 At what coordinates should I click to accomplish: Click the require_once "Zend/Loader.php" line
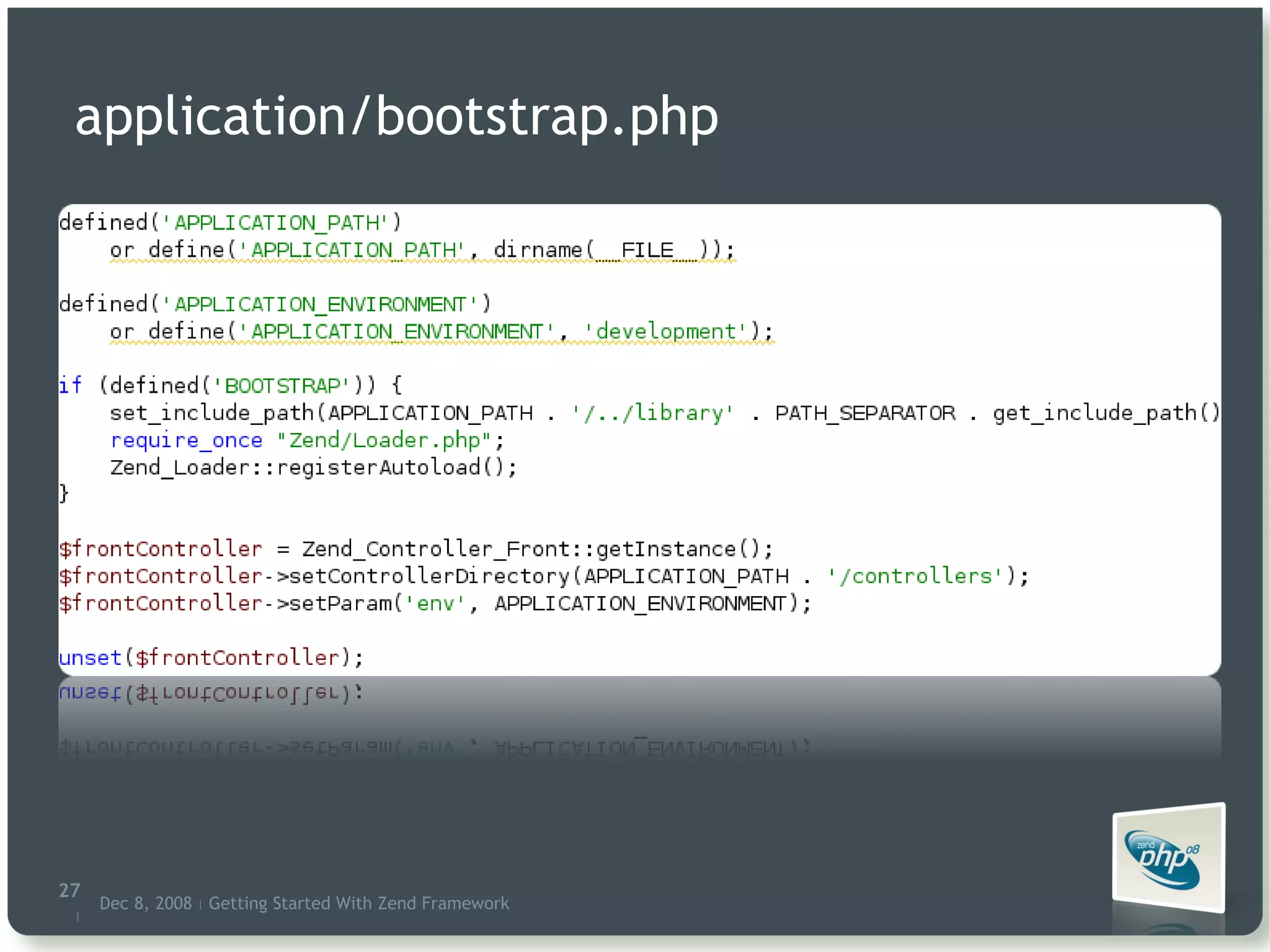tap(307, 440)
